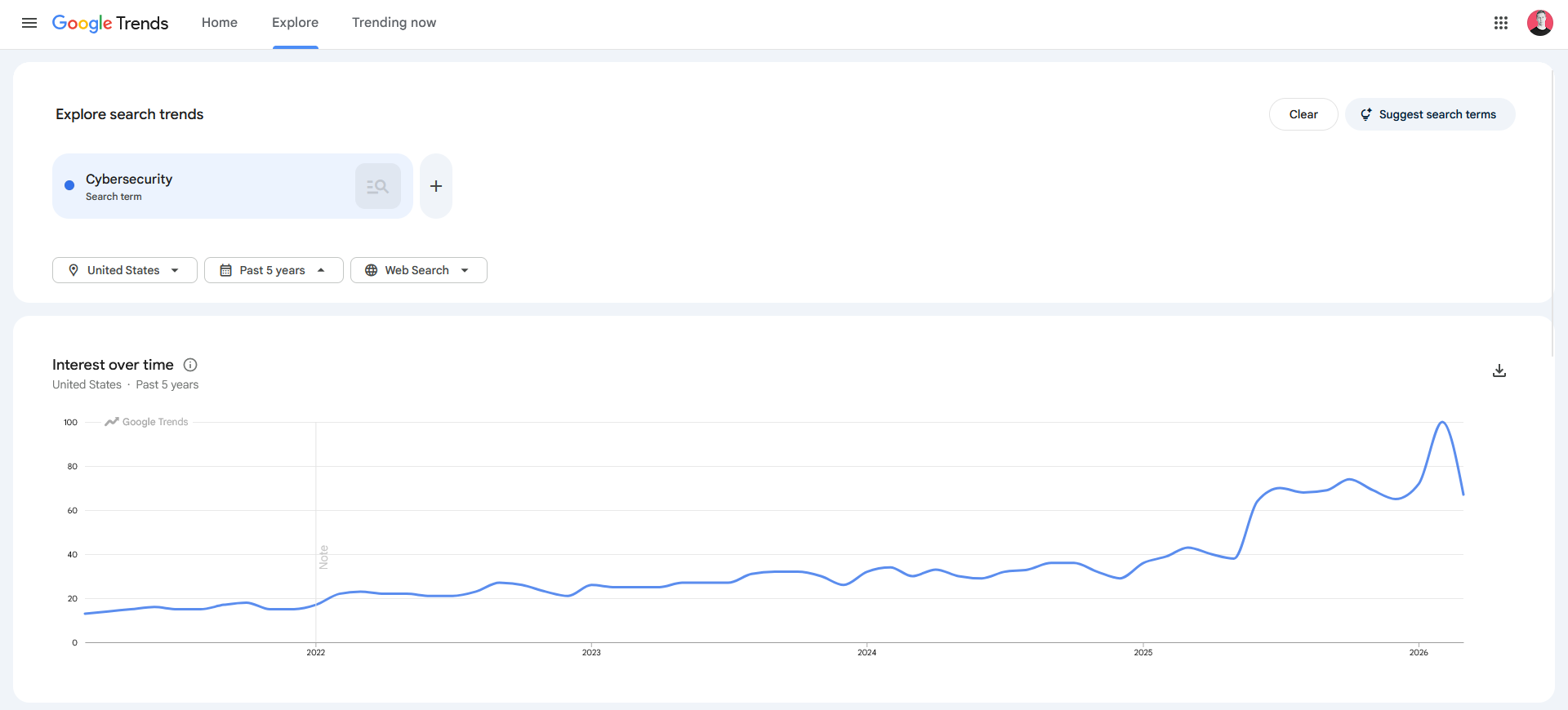Click the blue Cybersecurity color dot

(x=69, y=186)
